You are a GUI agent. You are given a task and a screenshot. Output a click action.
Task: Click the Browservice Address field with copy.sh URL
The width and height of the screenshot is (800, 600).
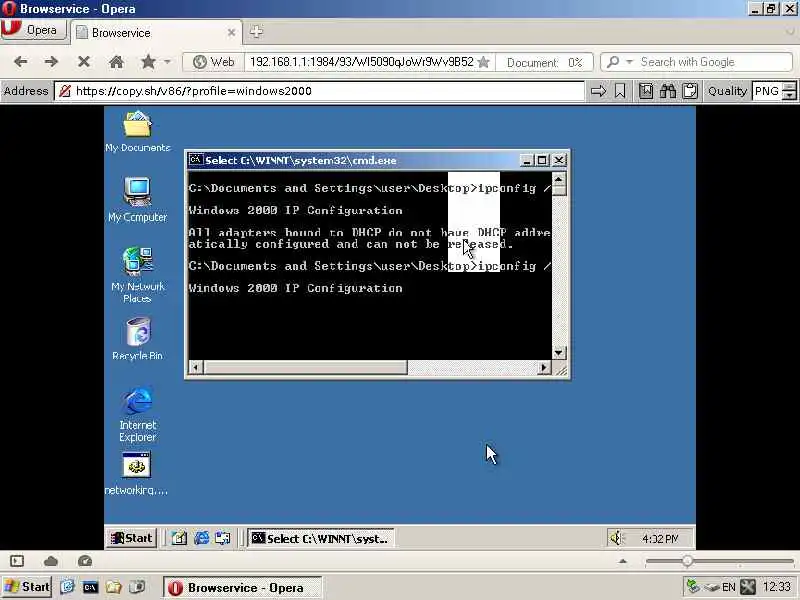click(x=319, y=91)
